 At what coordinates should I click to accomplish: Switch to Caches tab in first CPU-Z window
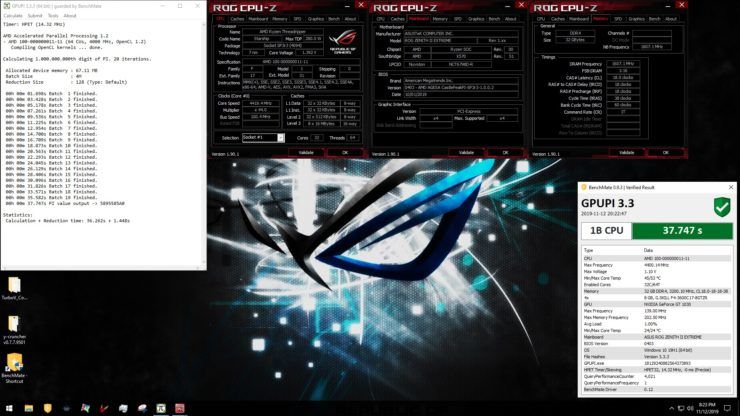pyautogui.click(x=237, y=19)
